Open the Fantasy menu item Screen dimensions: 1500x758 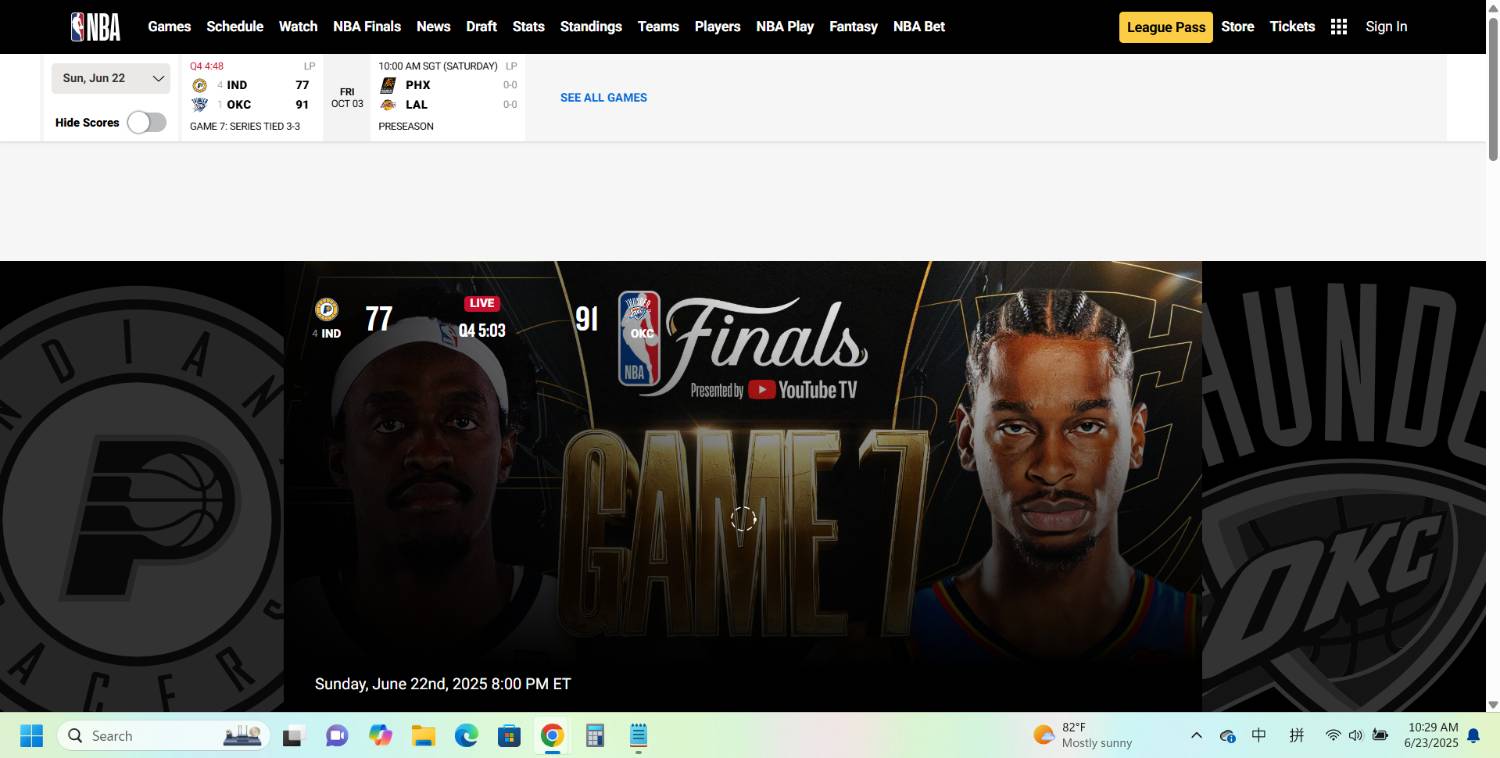click(x=853, y=27)
